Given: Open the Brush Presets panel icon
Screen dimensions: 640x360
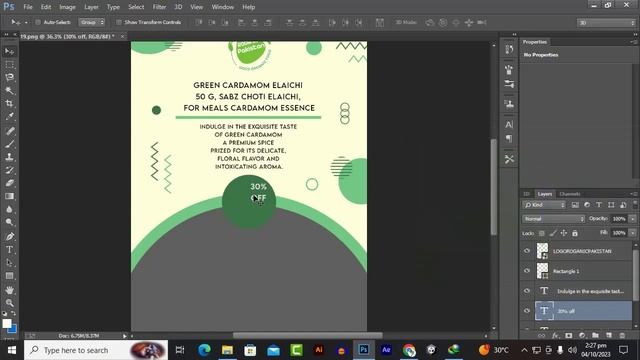Looking at the screenshot, I should pos(509,84).
